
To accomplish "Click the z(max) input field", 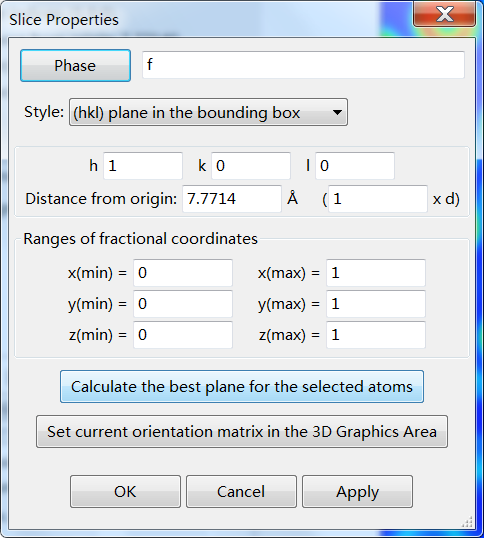I will point(376,335).
